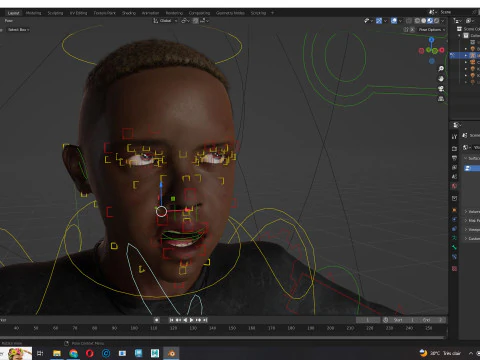Image resolution: width=480 pixels, height=360 pixels.
Task: Switch viewport shading to Wireframe
Action: (x=417, y=21)
